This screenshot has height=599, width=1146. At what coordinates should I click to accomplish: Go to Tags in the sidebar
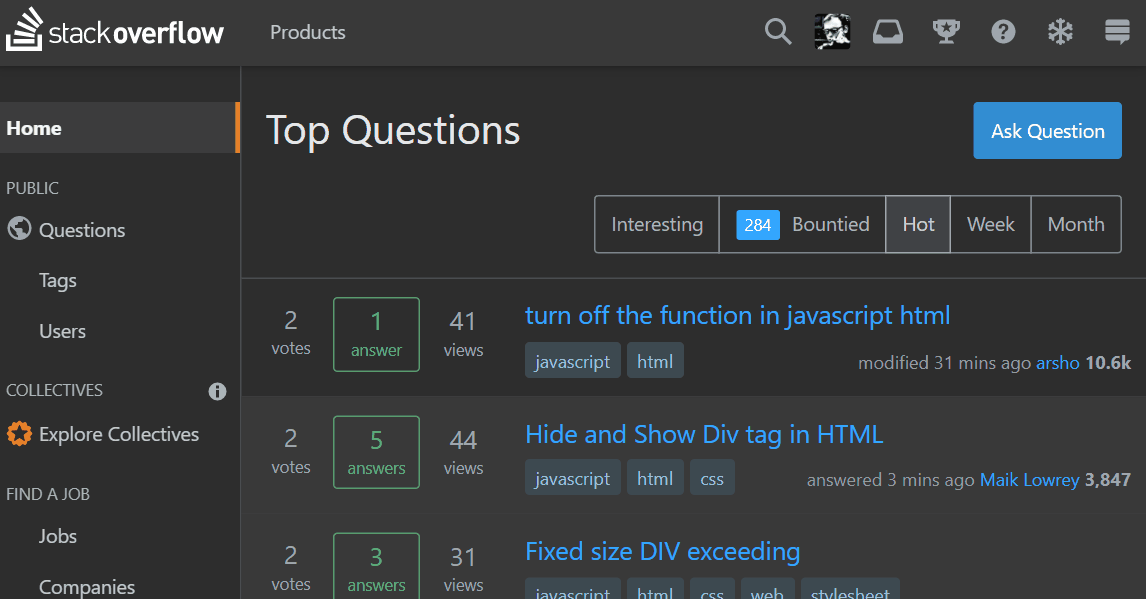[x=58, y=281]
